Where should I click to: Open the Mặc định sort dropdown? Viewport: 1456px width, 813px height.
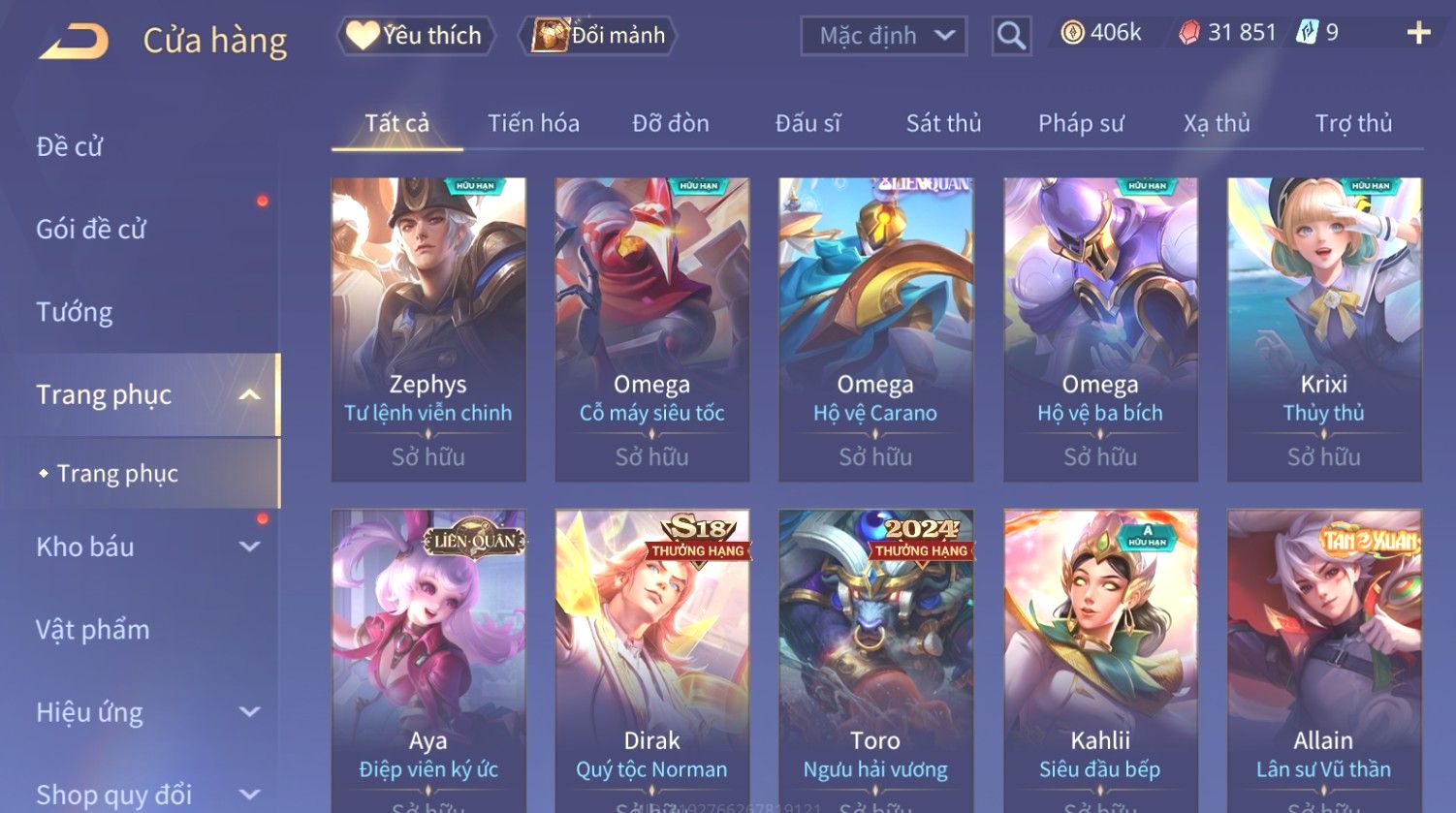coord(883,37)
